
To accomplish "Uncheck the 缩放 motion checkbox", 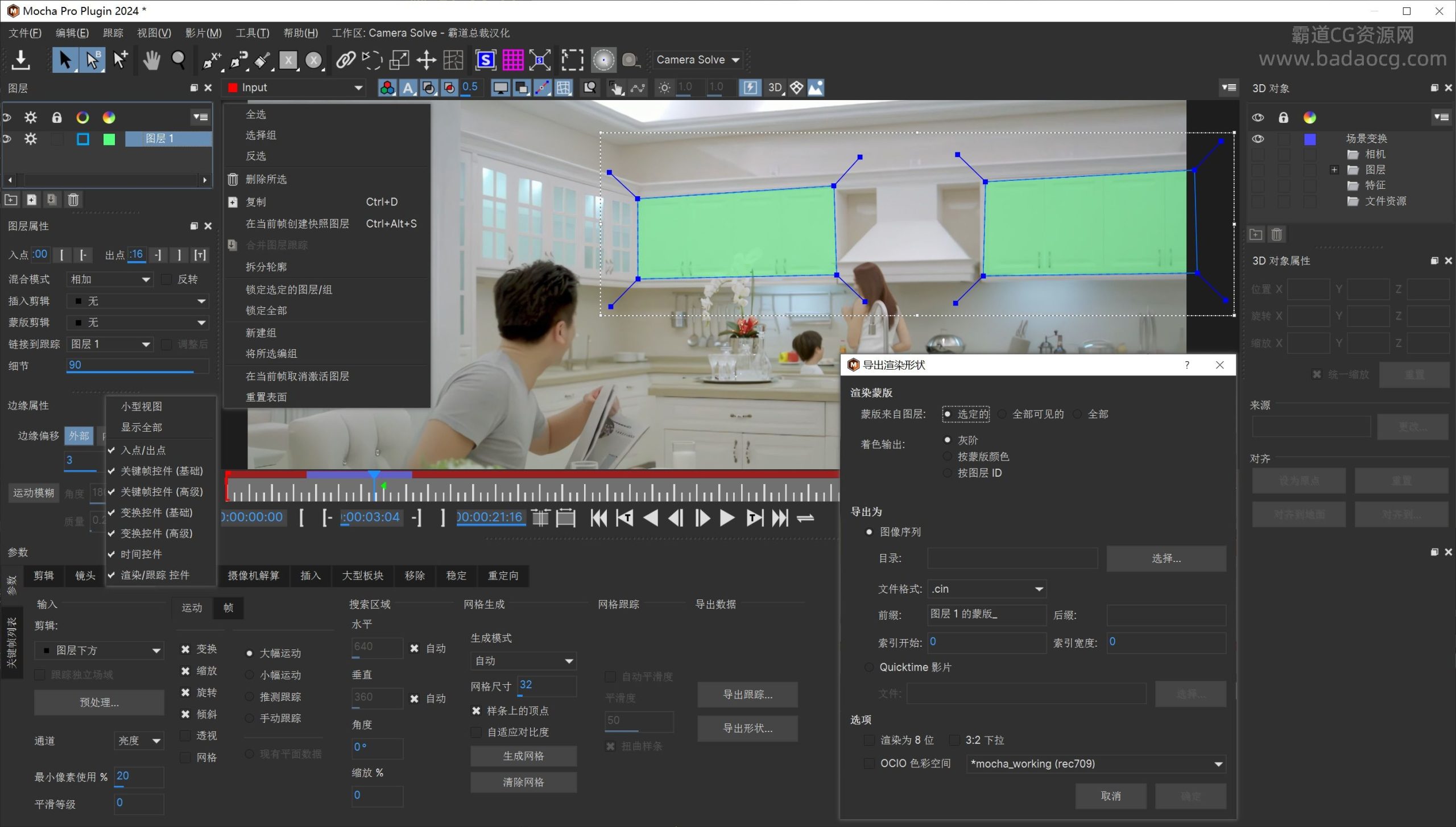I will (x=185, y=671).
